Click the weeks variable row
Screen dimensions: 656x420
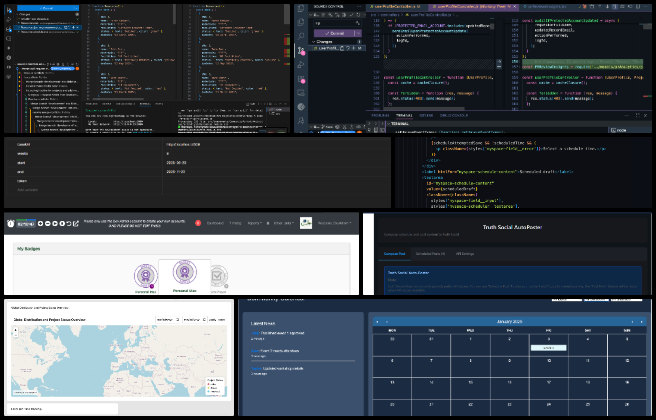point(197,154)
